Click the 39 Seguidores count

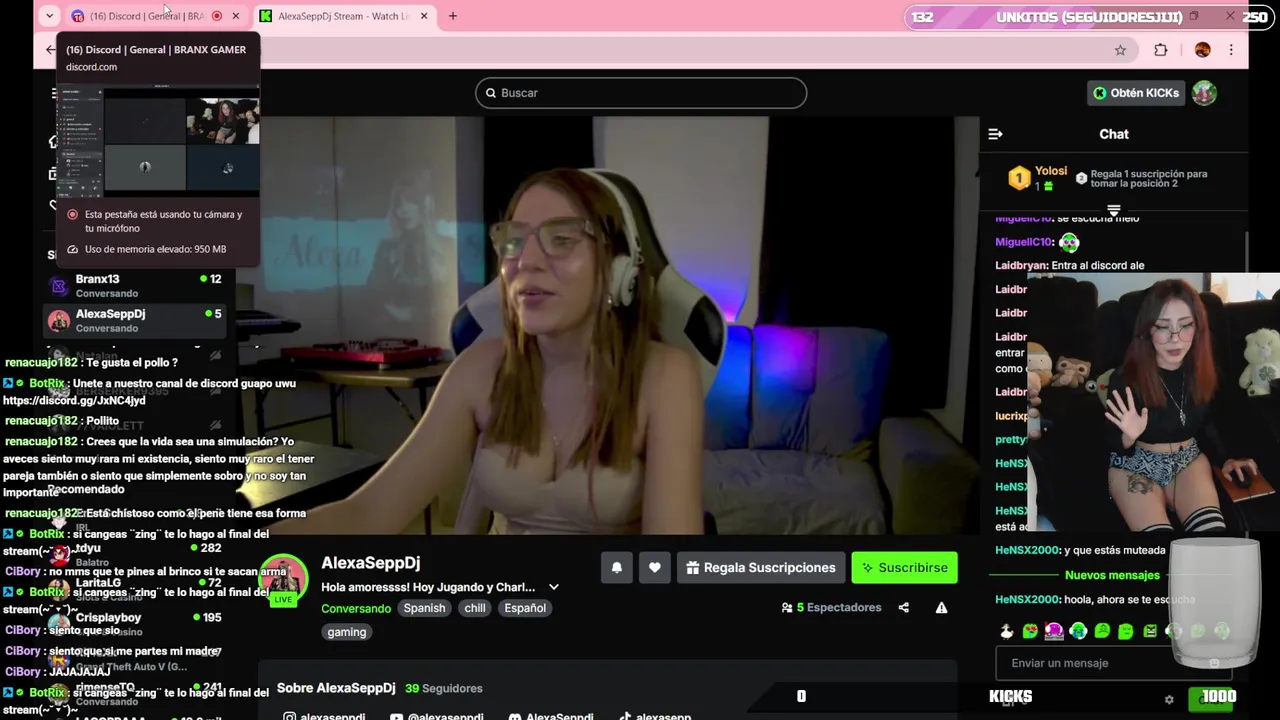coord(443,688)
